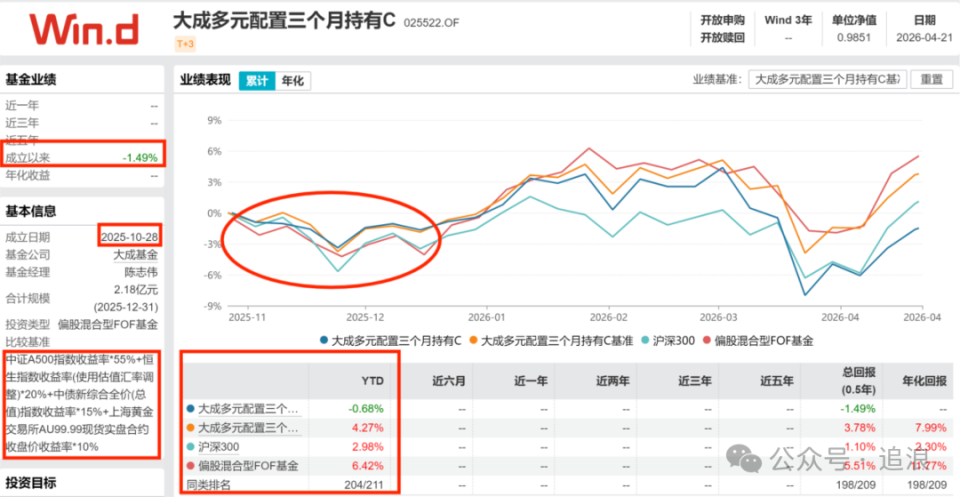The image size is (960, 497).
Task: Open the 陈志伟 fund manager link
Action: coord(141,274)
